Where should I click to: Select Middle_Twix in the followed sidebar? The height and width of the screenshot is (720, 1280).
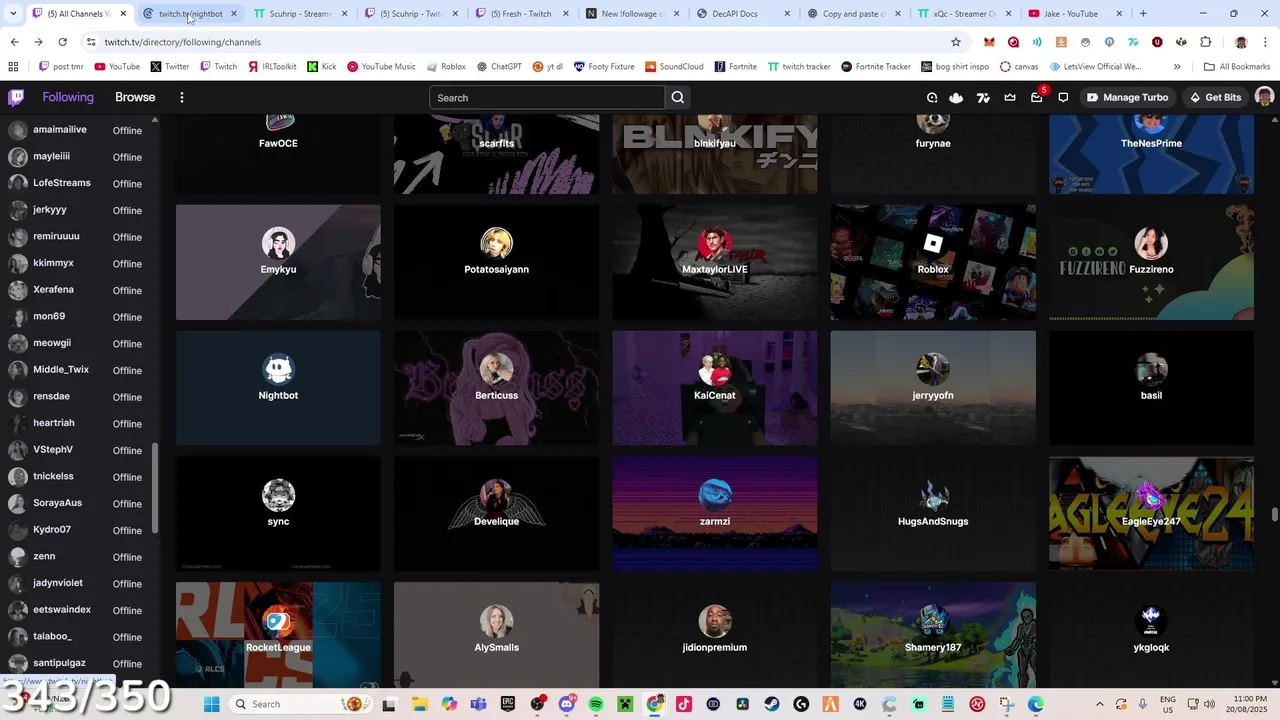[x=76, y=370]
